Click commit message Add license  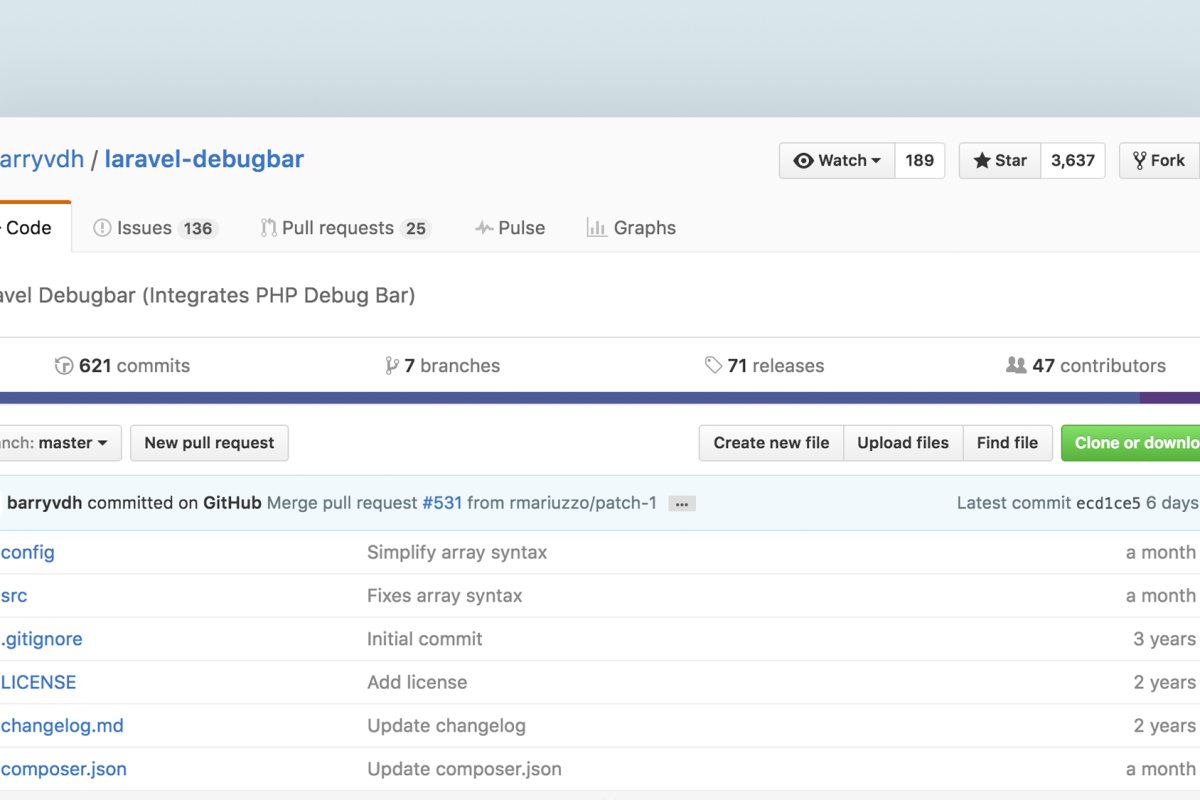417,683
